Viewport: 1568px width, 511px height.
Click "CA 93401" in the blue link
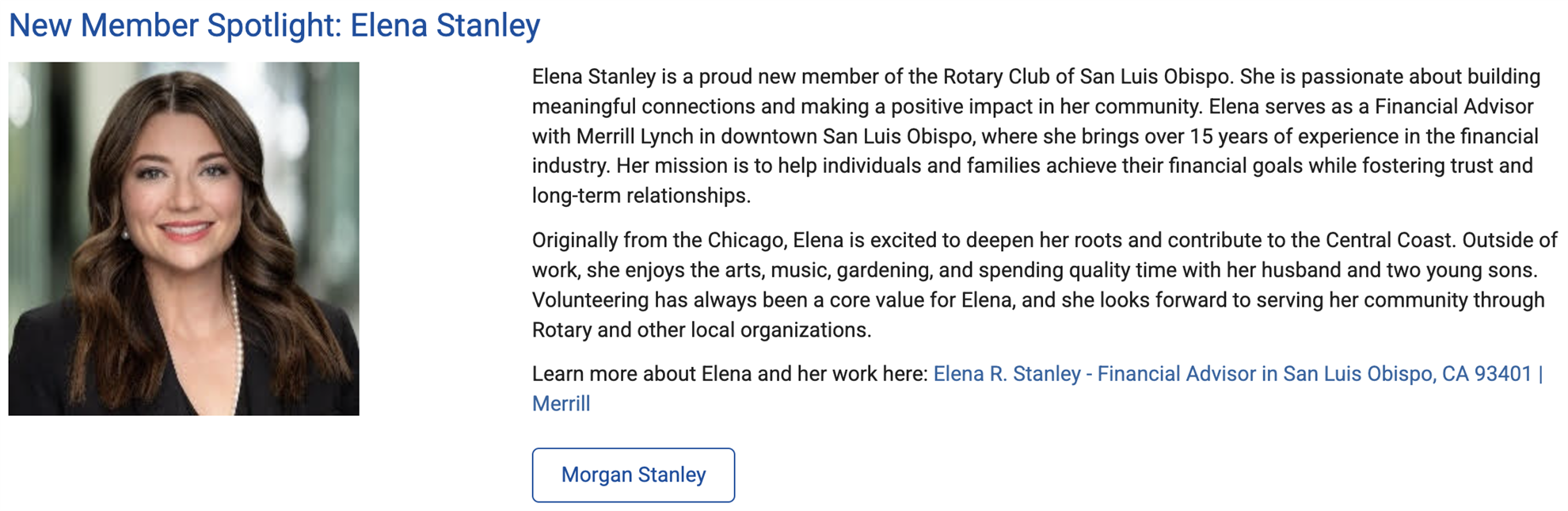click(x=1486, y=374)
